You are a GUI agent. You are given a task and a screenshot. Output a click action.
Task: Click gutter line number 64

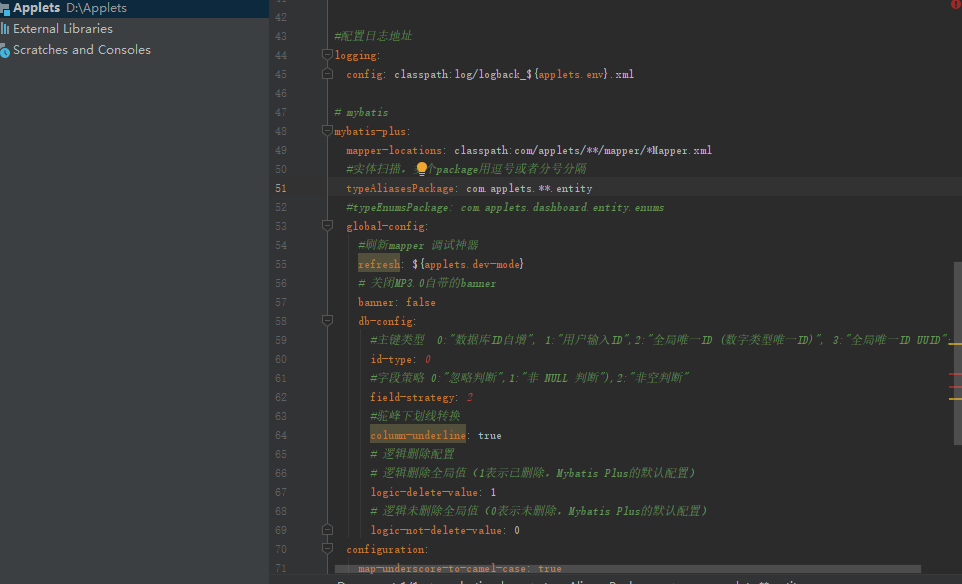(281, 436)
